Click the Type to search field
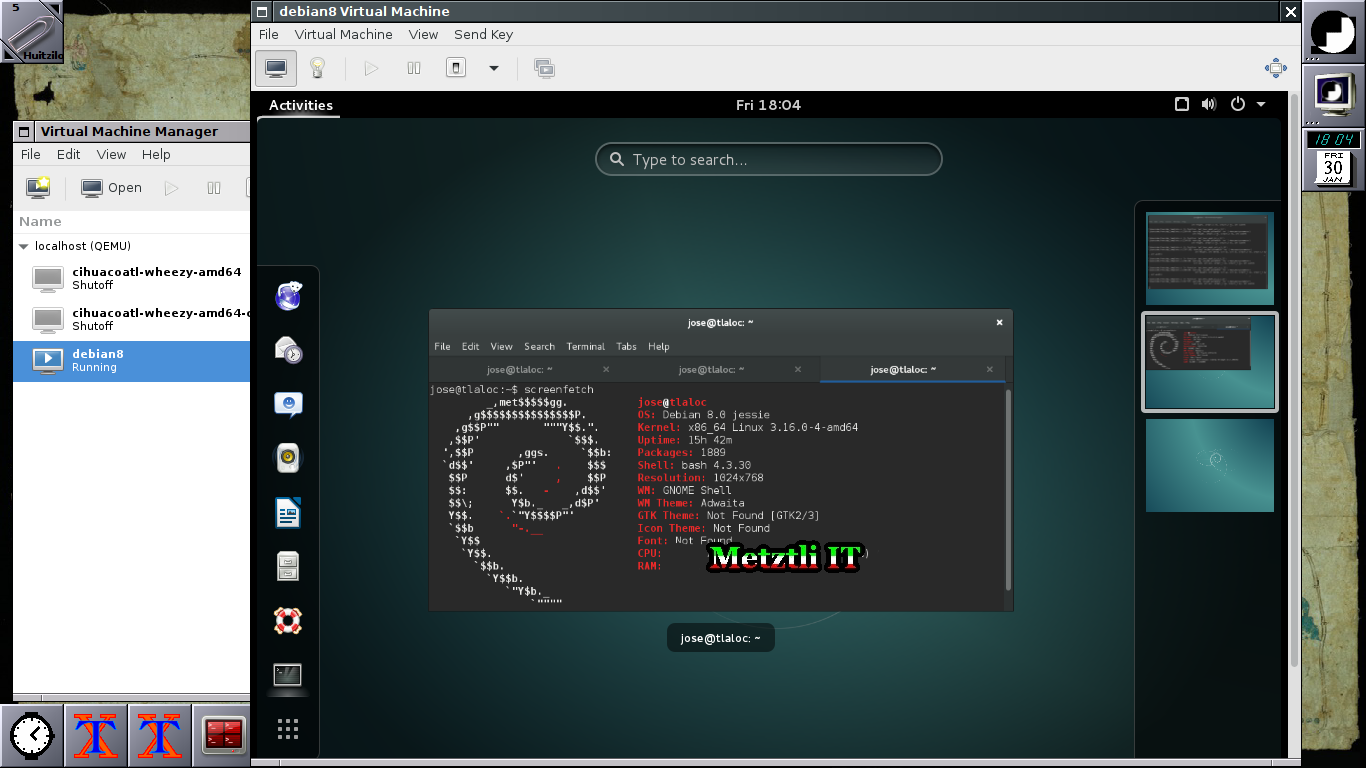Image resolution: width=1366 pixels, height=768 pixels. pos(768,159)
